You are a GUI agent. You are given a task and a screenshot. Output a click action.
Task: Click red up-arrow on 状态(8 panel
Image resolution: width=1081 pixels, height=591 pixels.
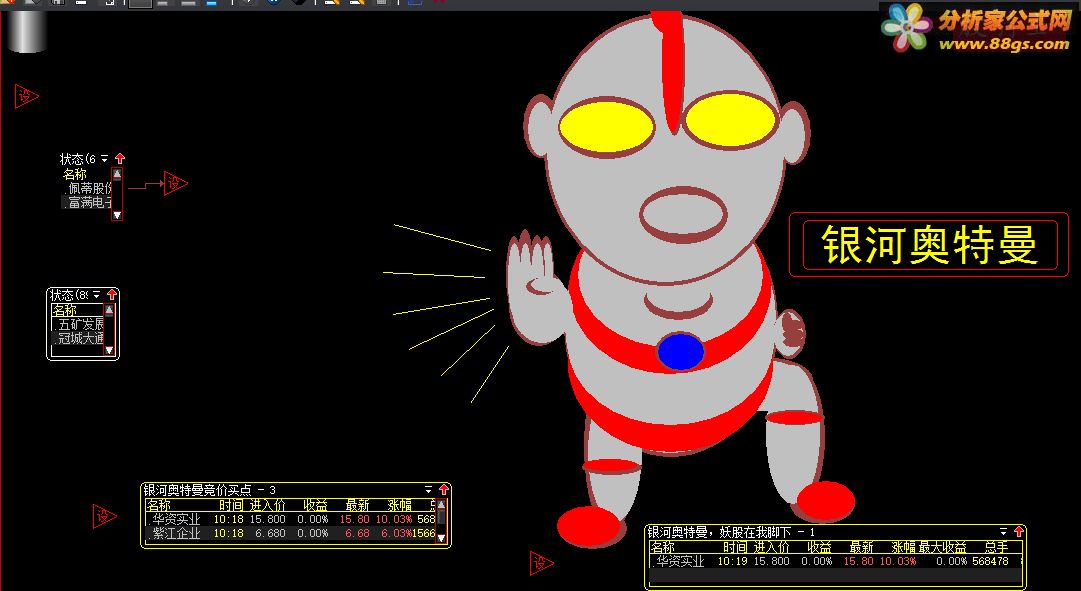click(112, 295)
